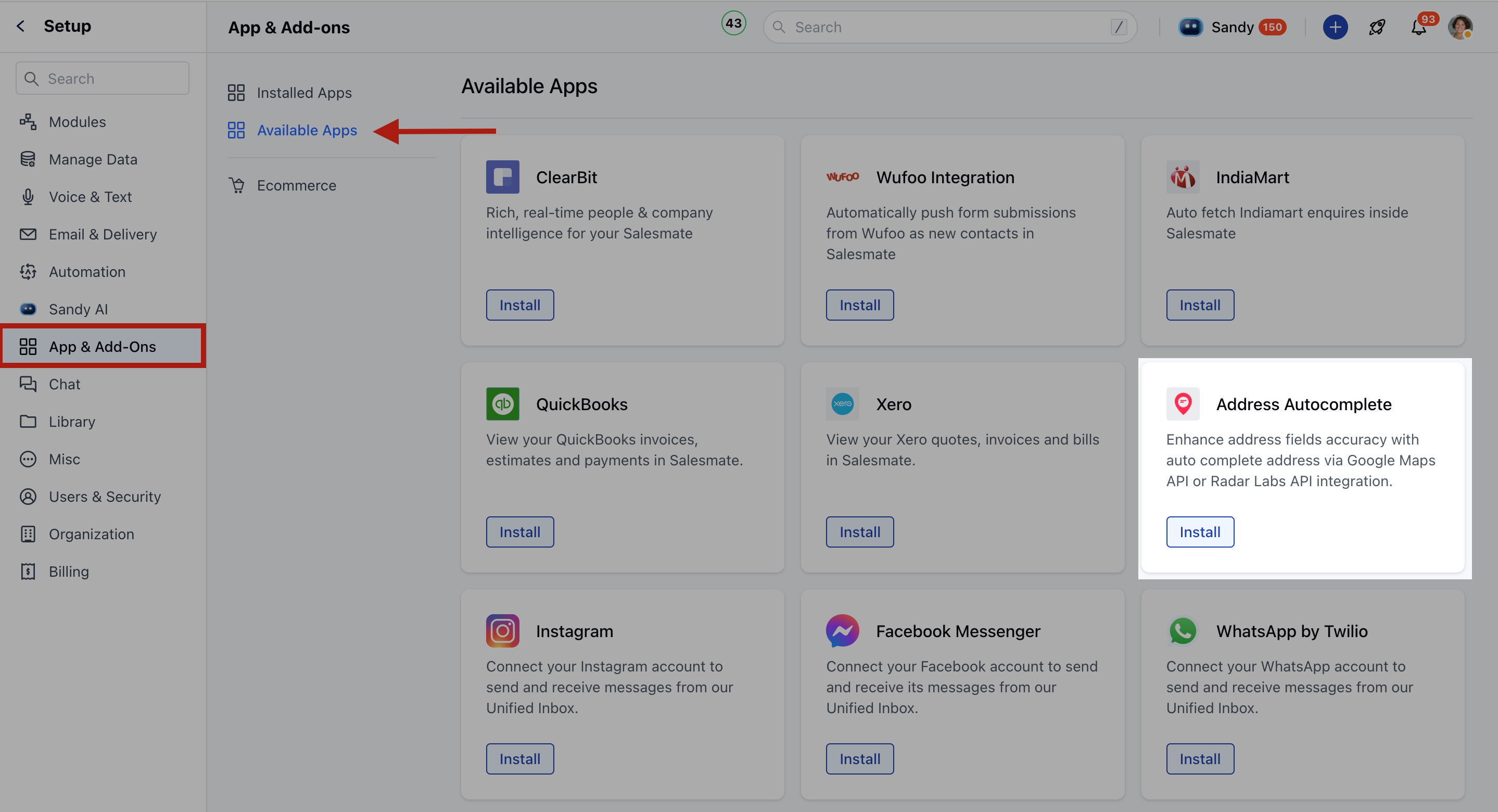Open Sandy AI settings in sidebar
Image resolution: width=1498 pixels, height=812 pixels.
[103, 309]
